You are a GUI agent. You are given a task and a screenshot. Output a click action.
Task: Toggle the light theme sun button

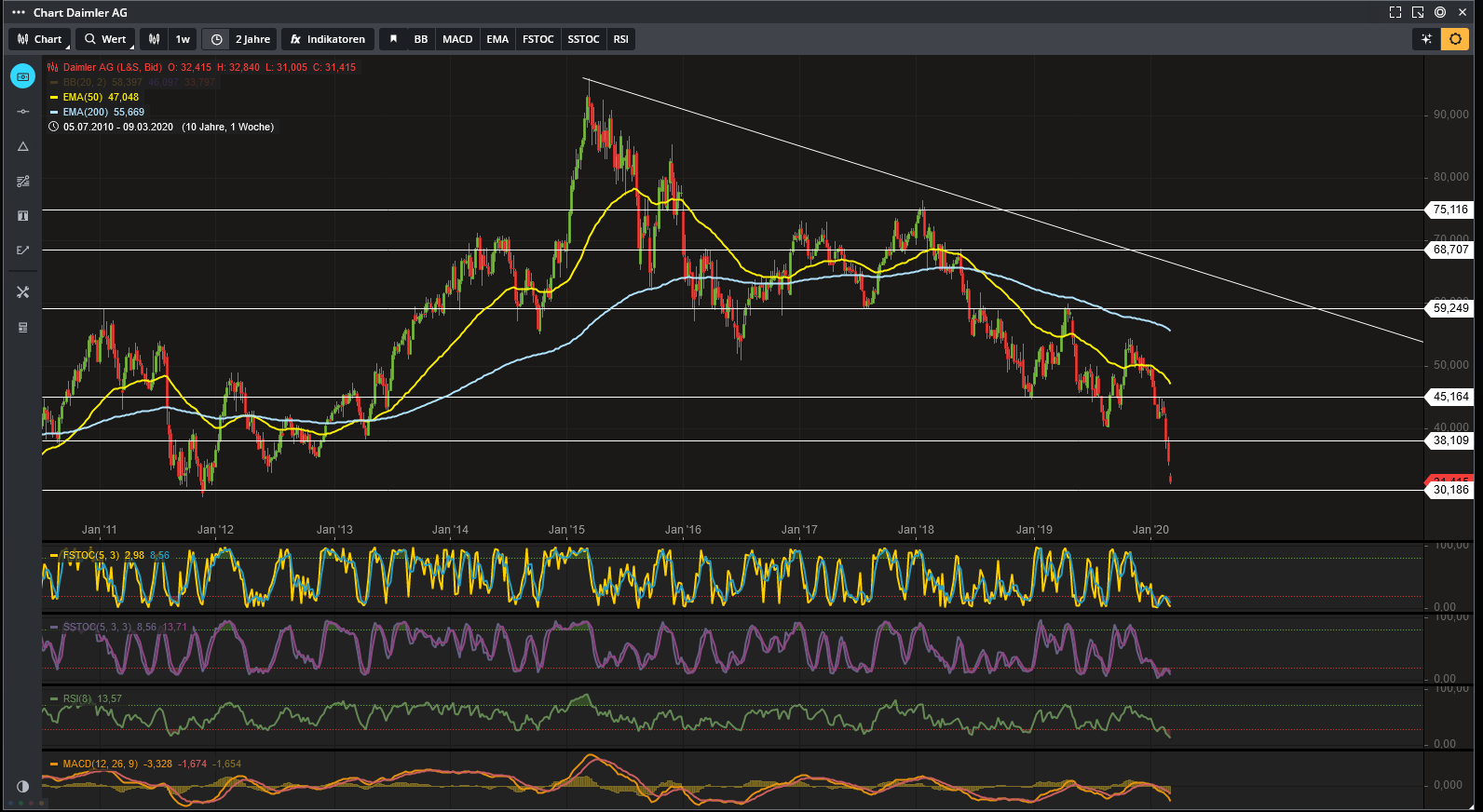(x=1455, y=39)
